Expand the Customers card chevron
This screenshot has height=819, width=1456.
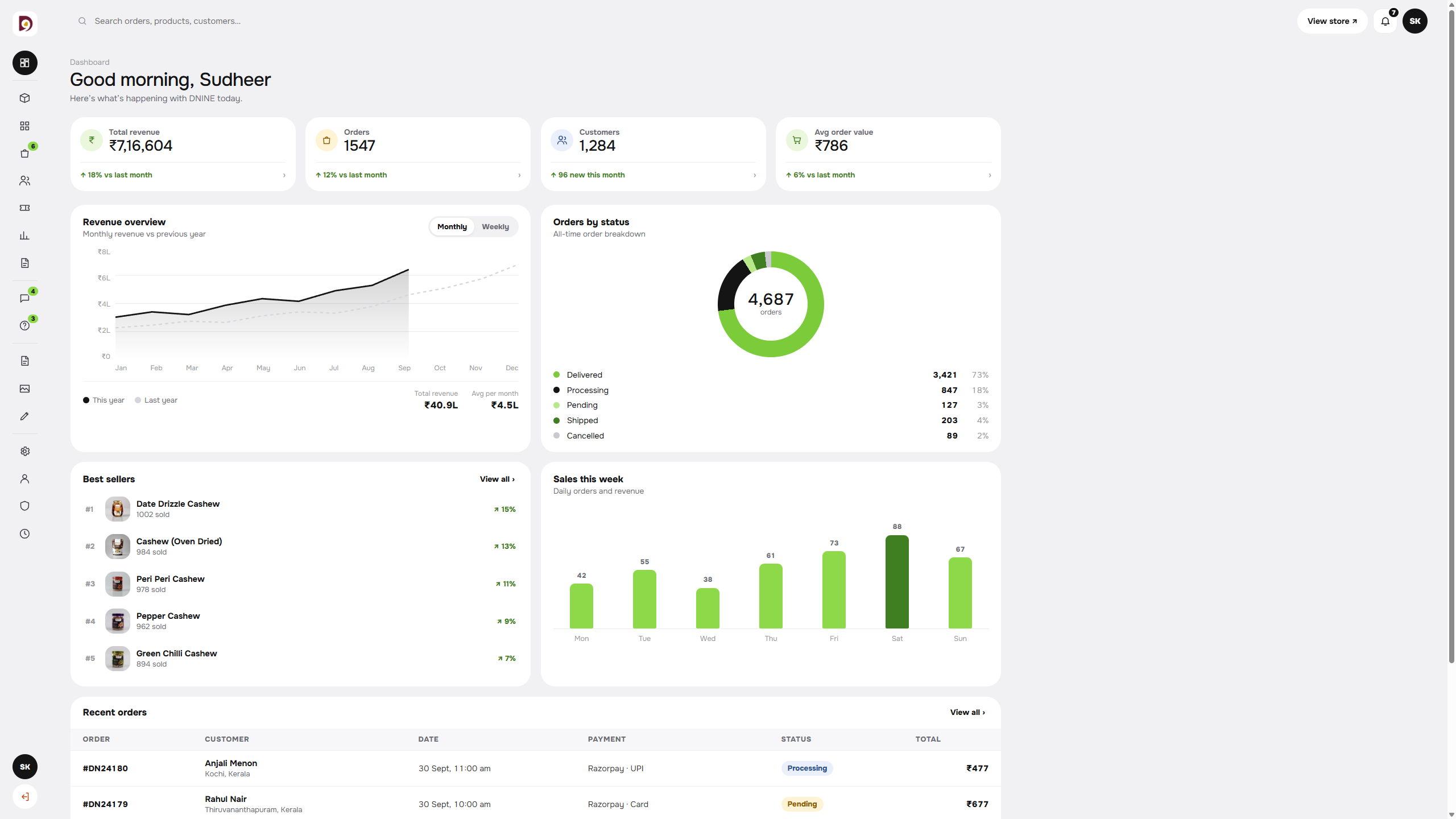click(x=755, y=175)
